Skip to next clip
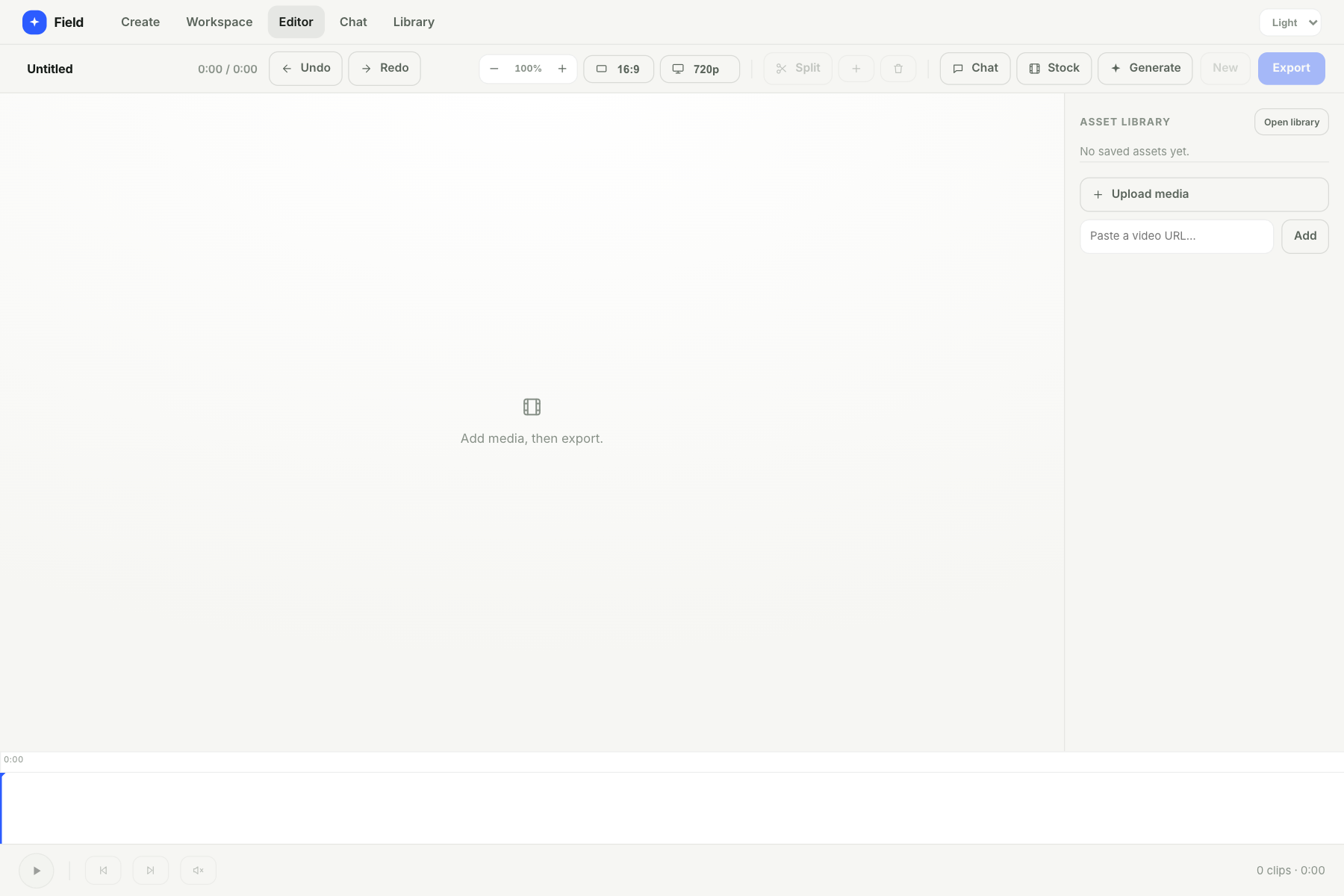This screenshot has height=896, width=1344. [x=151, y=871]
